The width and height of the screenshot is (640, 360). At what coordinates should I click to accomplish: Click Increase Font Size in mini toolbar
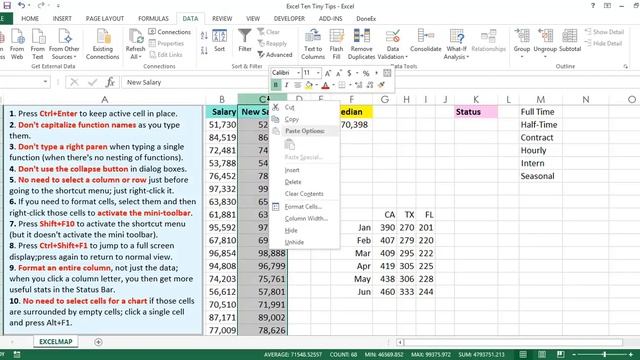(328, 73)
